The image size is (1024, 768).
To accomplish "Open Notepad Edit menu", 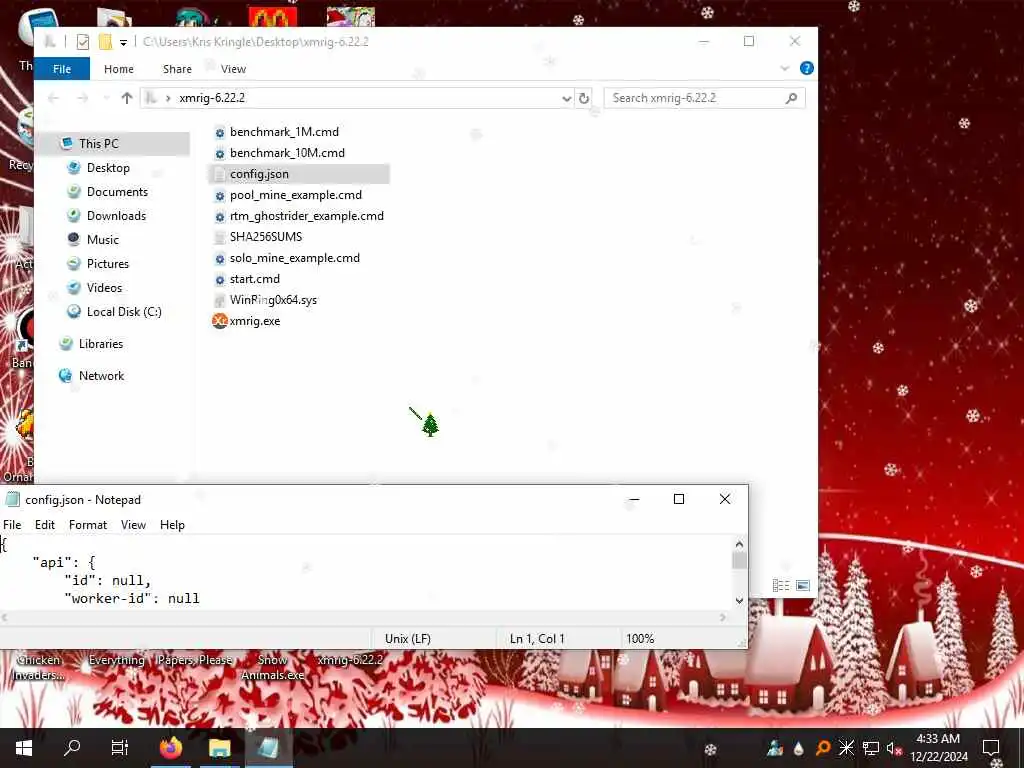I will pos(45,525).
